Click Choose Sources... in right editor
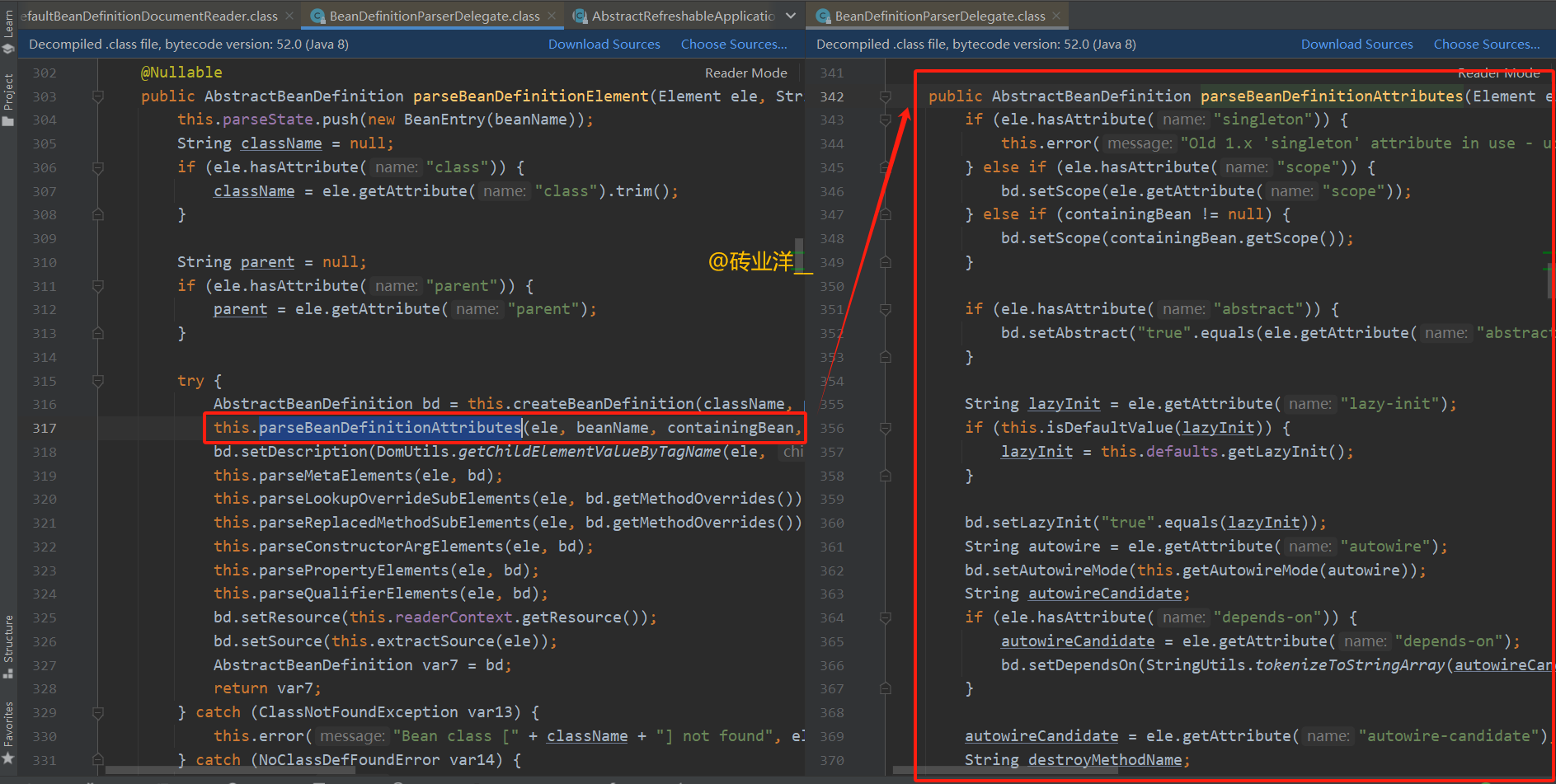The image size is (1556, 784). pyautogui.click(x=1487, y=45)
